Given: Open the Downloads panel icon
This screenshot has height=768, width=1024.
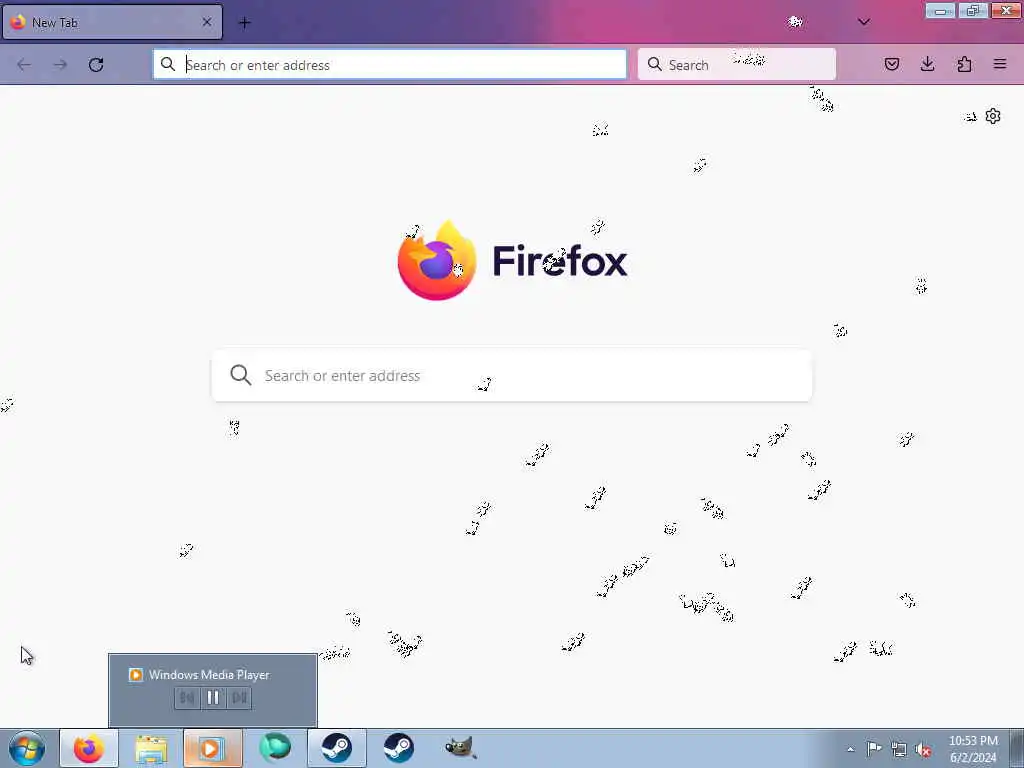Looking at the screenshot, I should pos(927,64).
